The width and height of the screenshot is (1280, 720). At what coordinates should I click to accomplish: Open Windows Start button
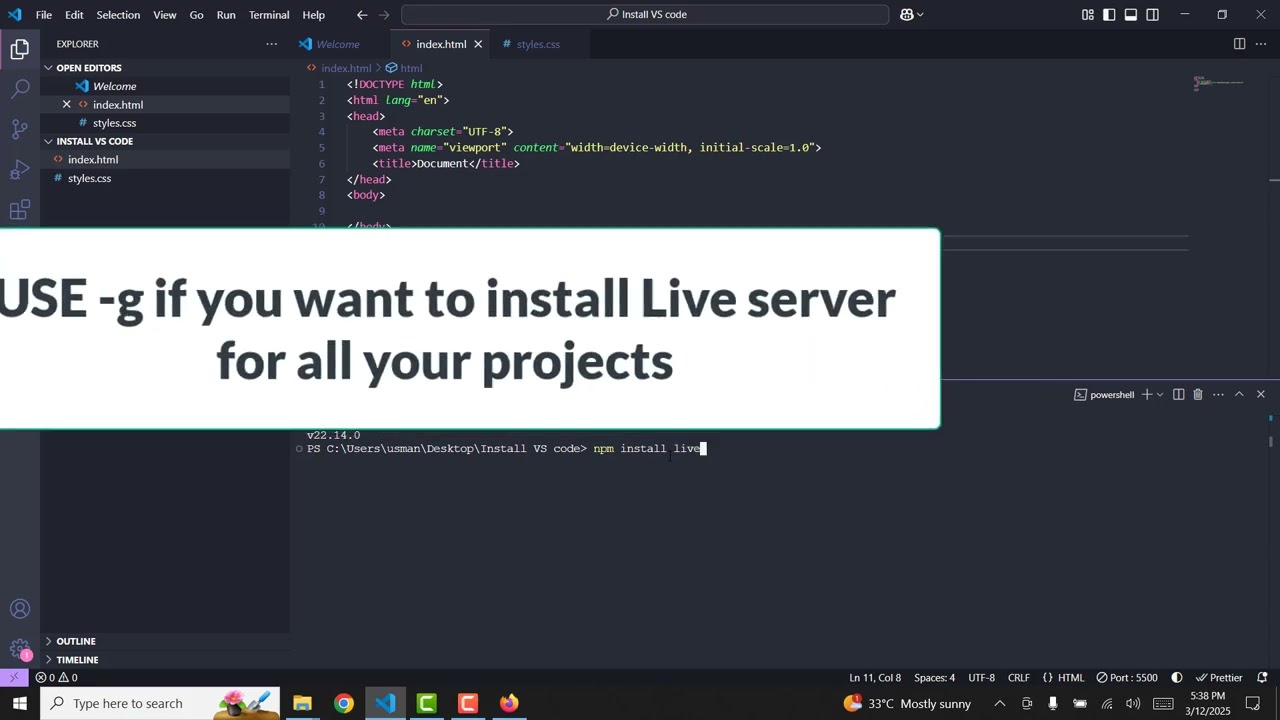tap(20, 703)
